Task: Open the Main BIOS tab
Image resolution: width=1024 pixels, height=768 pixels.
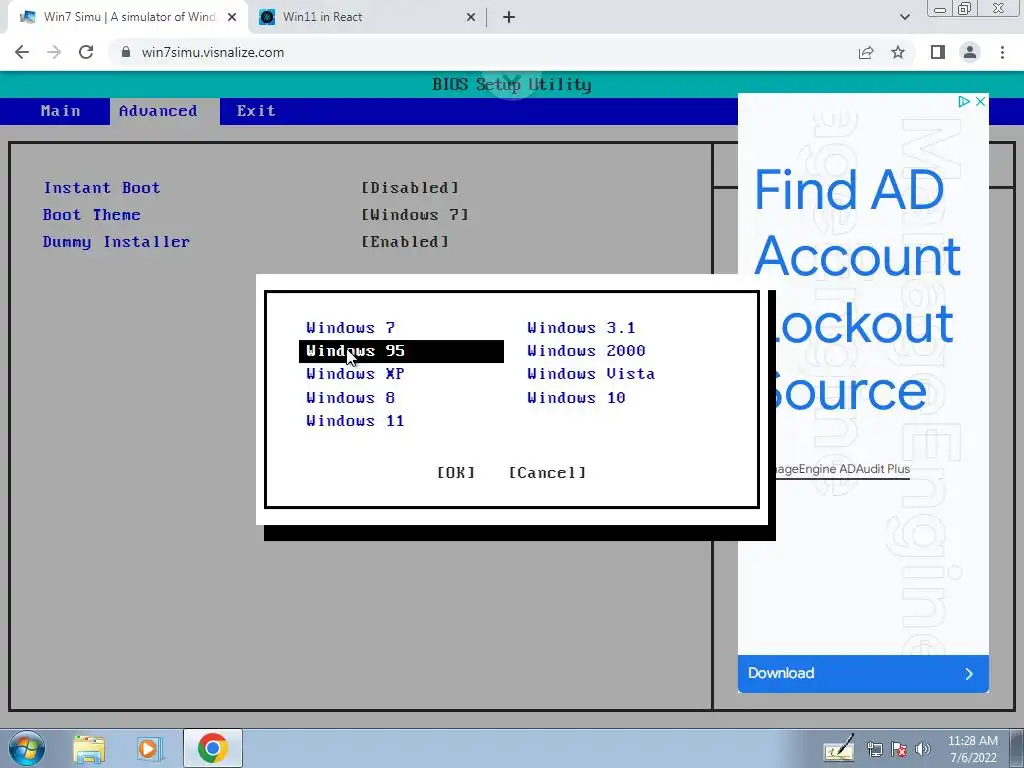Action: pos(61,111)
